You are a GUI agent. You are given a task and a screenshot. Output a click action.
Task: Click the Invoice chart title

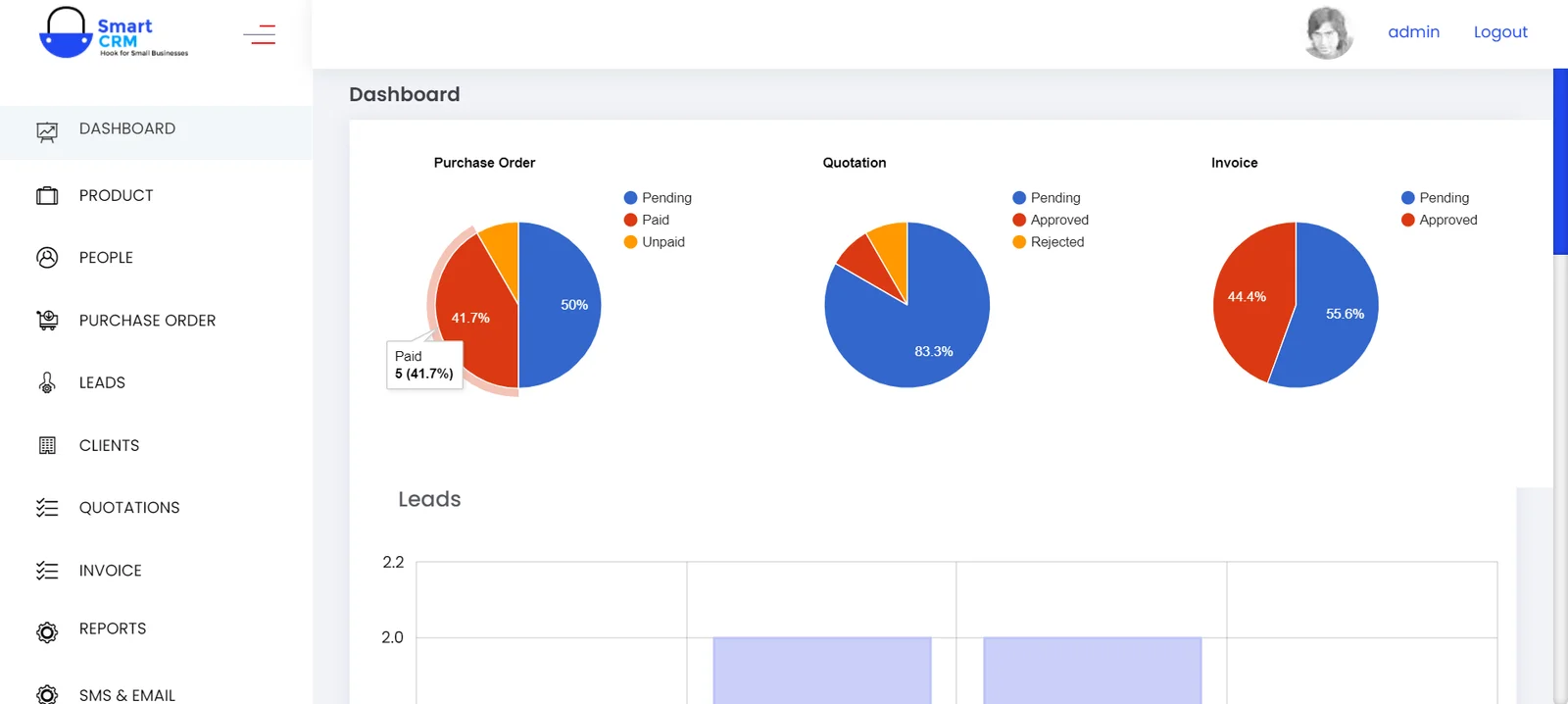pyautogui.click(x=1234, y=163)
